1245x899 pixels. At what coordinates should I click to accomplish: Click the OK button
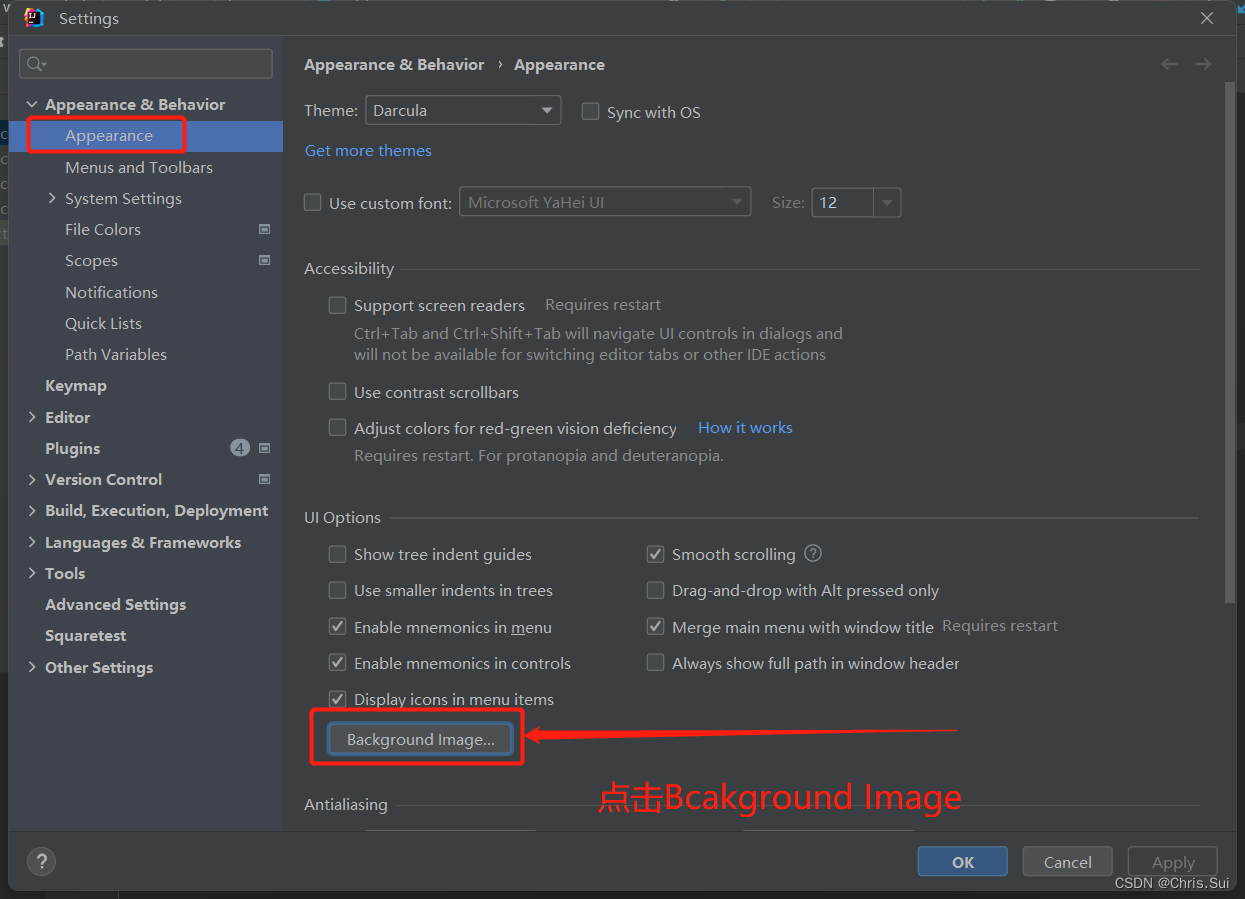pyautogui.click(x=963, y=862)
